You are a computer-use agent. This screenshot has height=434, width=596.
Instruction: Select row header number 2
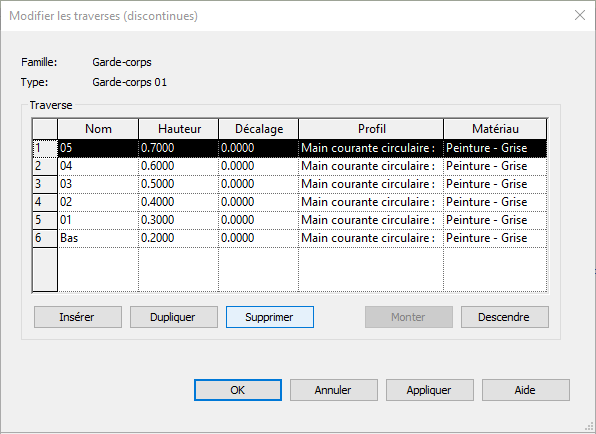[x=45, y=166]
